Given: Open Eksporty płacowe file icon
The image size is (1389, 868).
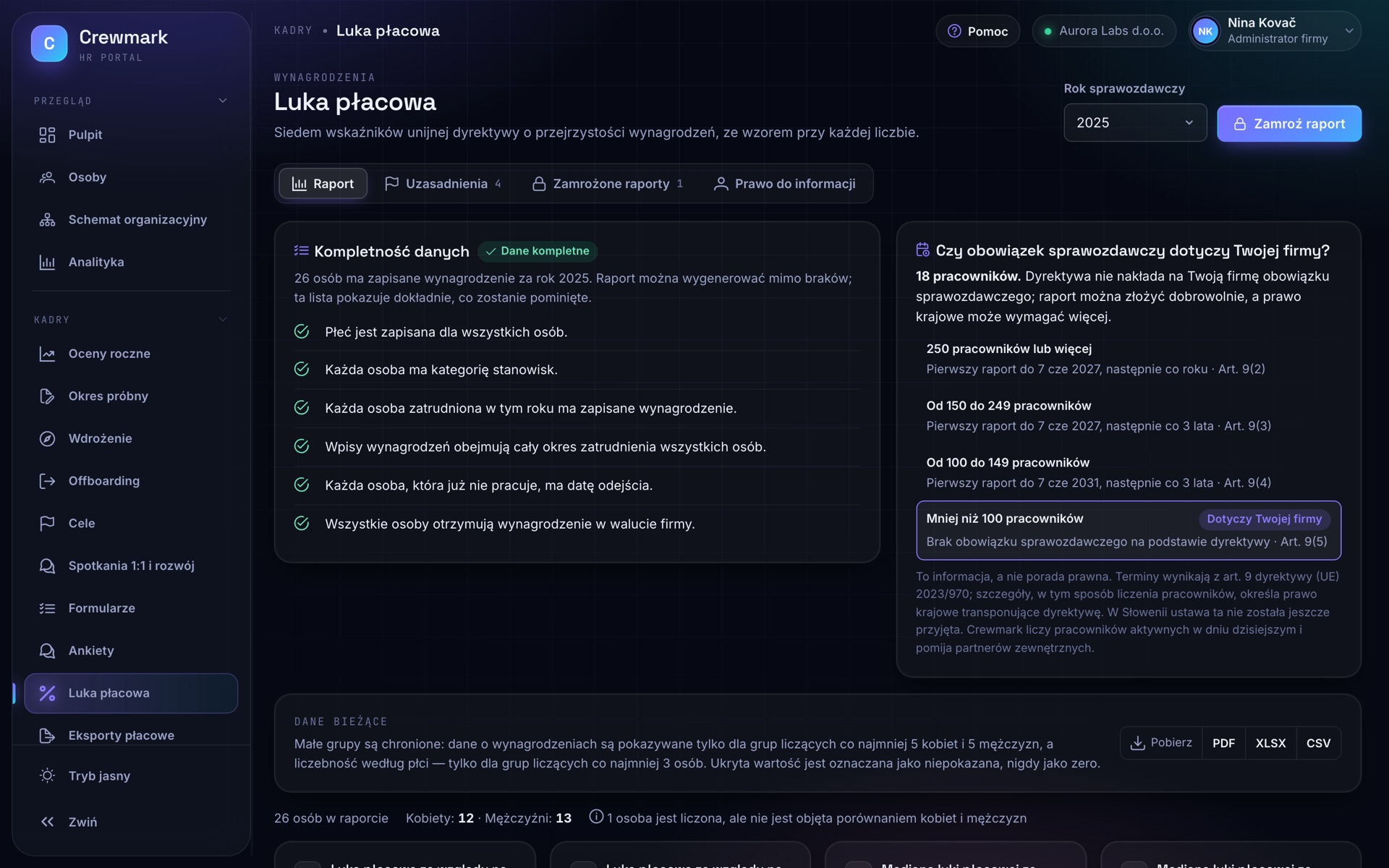Looking at the screenshot, I should [47, 736].
